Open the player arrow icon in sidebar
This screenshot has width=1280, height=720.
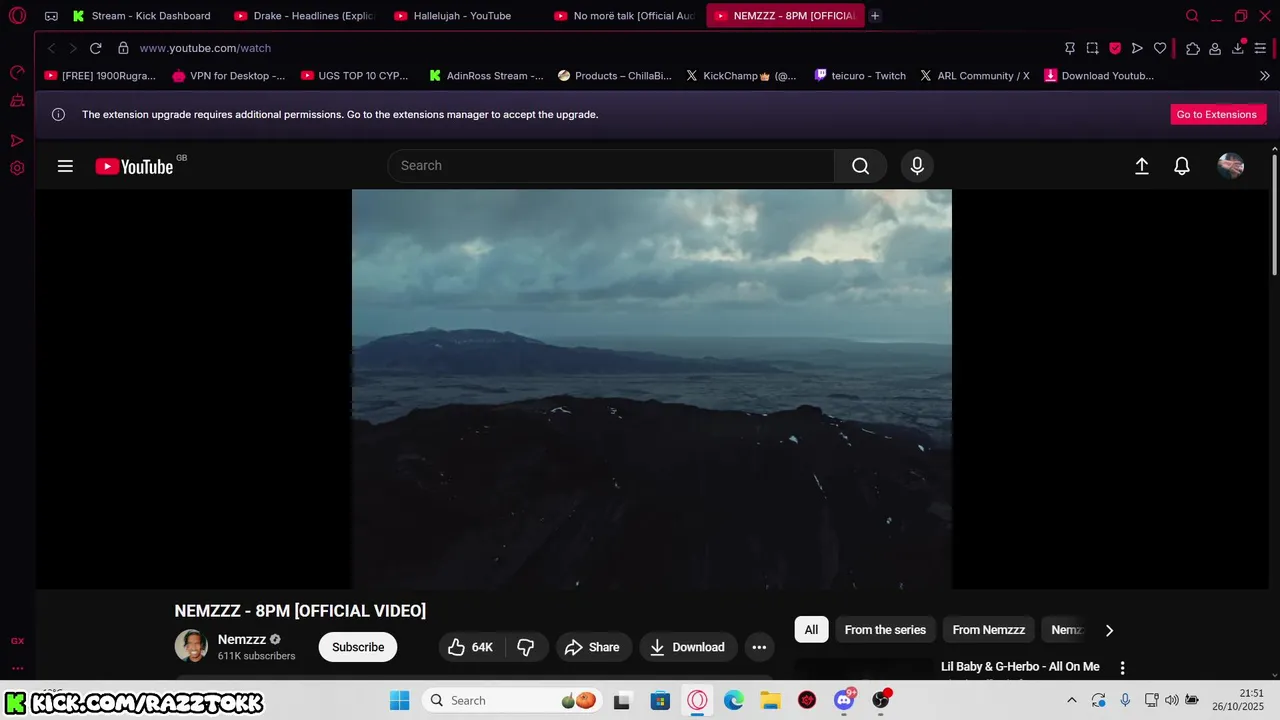point(17,141)
